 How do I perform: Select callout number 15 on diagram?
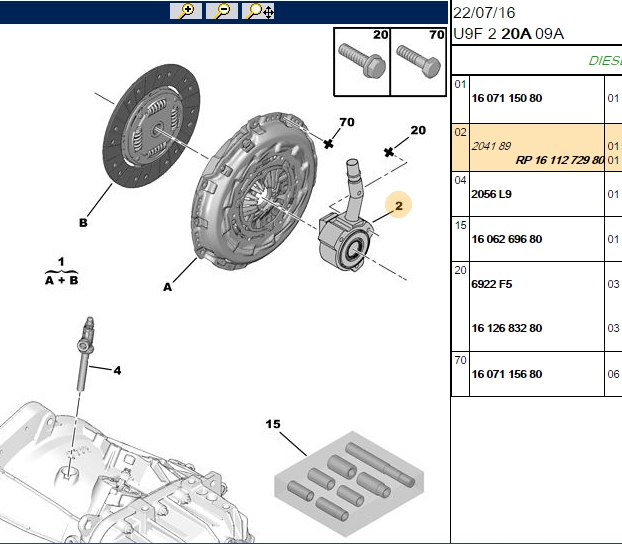[x=273, y=424]
